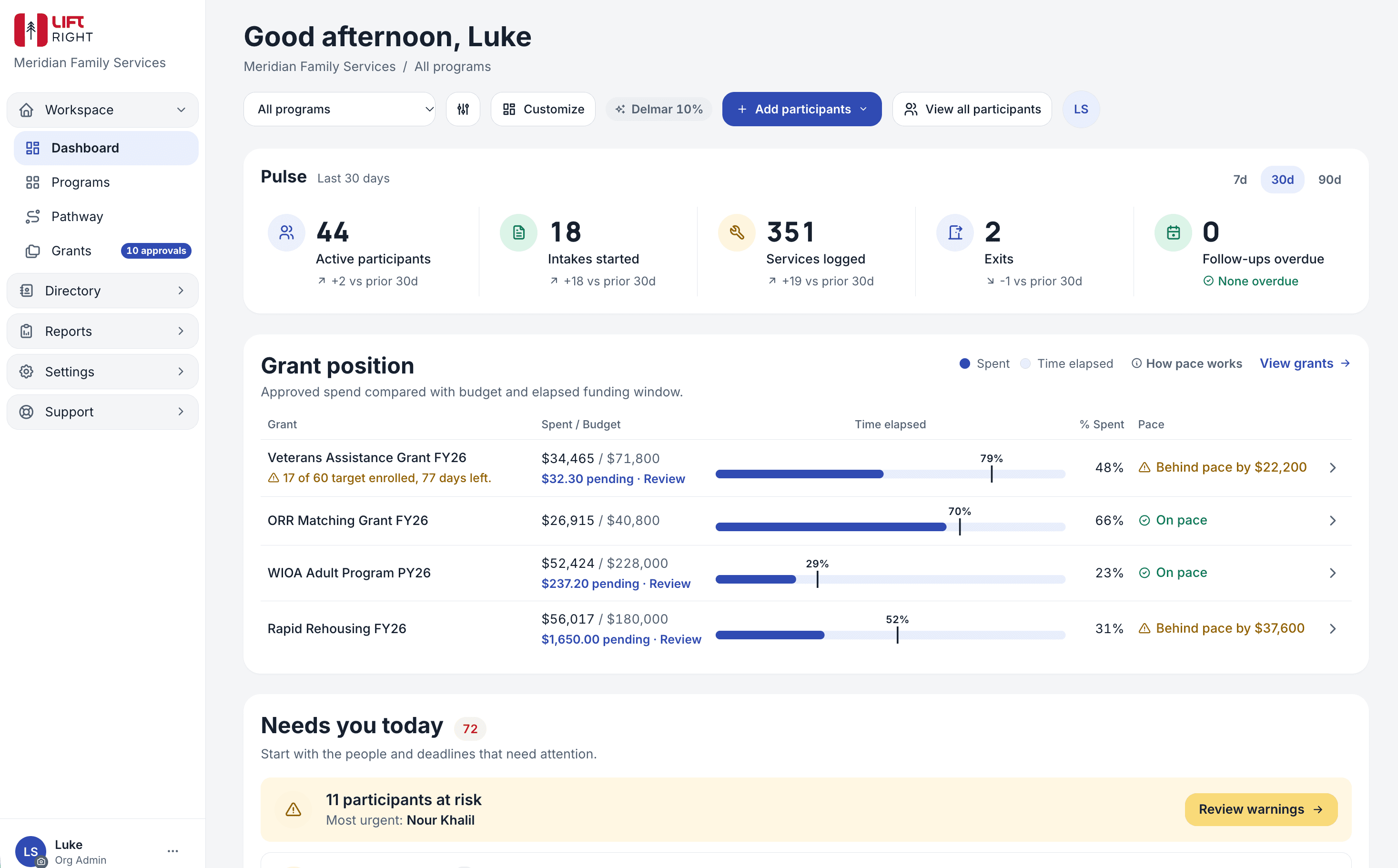Open Veterans Assistance Grant row chevron
Screen dimensions: 1398x868
(x=1333, y=468)
